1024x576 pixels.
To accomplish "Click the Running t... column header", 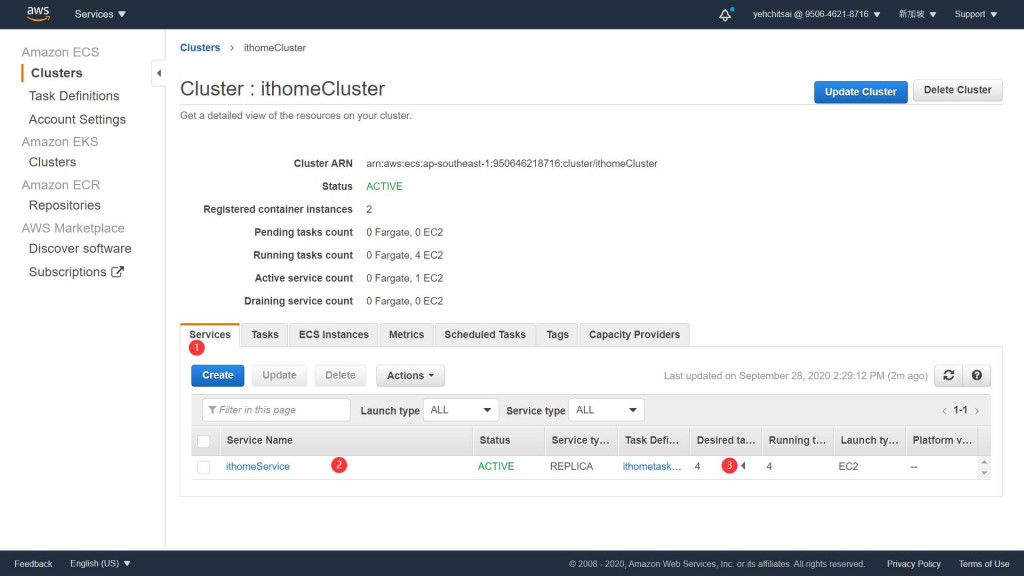I will 797,440.
